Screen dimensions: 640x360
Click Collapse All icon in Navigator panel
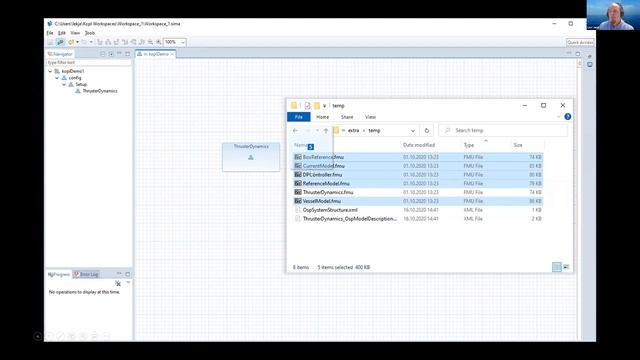[x=102, y=54]
